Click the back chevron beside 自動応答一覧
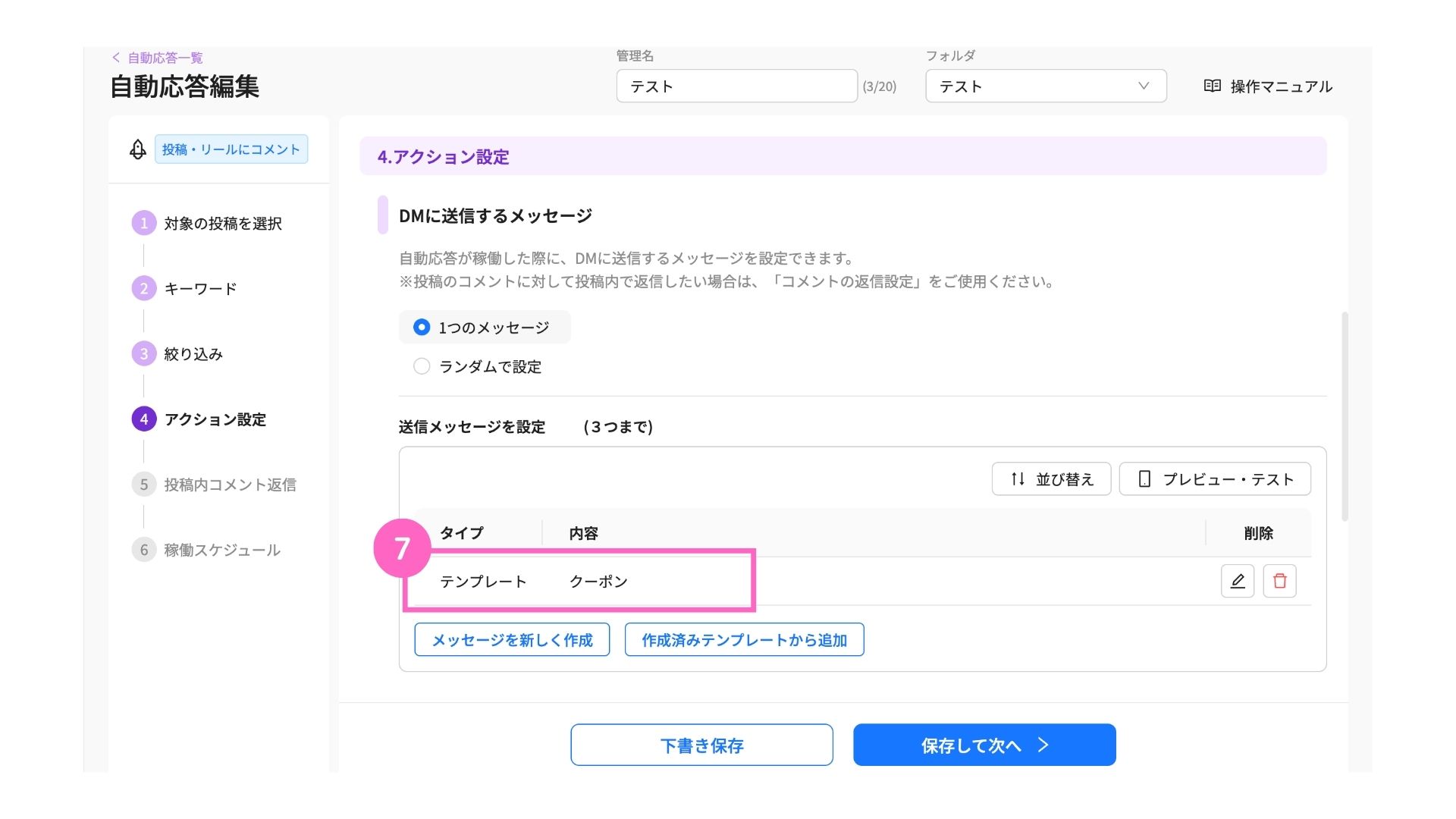Screen dimensions: 1456x819 [116, 58]
